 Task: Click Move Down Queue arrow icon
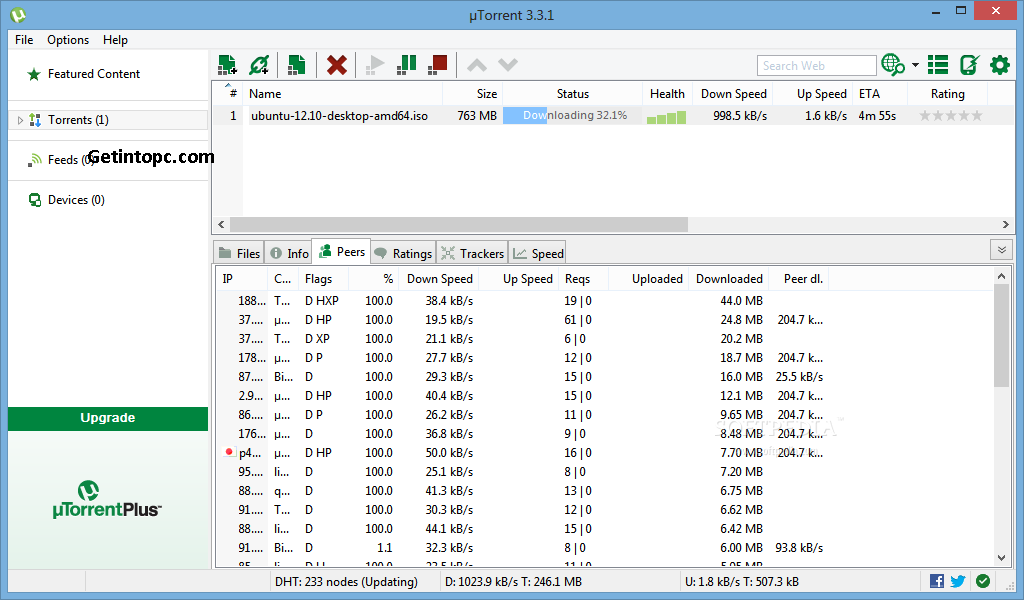507,65
